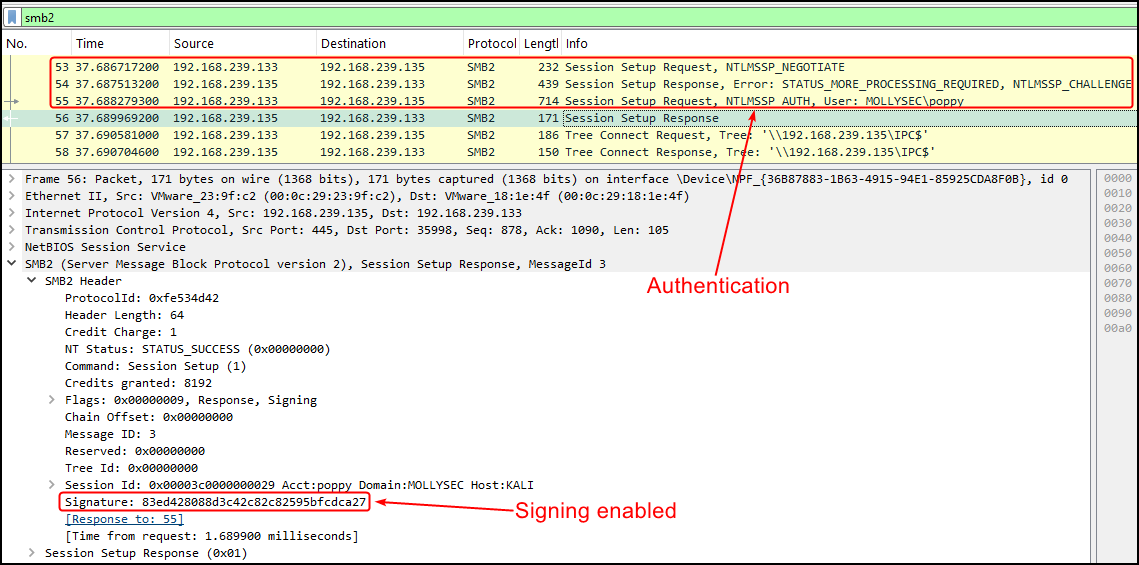Viewport: 1139px width, 565px height.
Task: Select the Credit Charge: 1 field
Action: point(121,332)
